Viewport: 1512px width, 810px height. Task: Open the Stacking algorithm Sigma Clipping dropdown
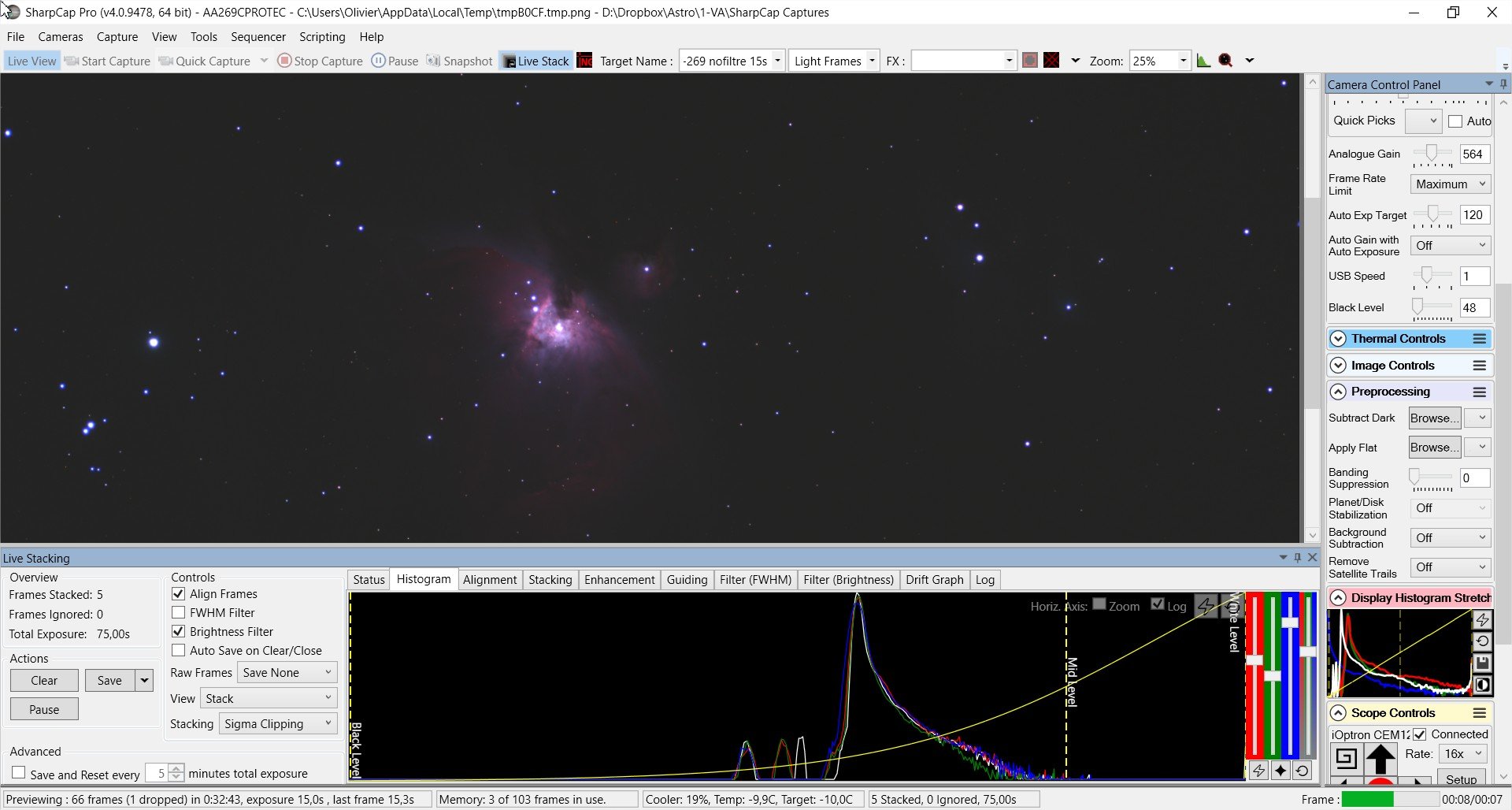(278, 723)
